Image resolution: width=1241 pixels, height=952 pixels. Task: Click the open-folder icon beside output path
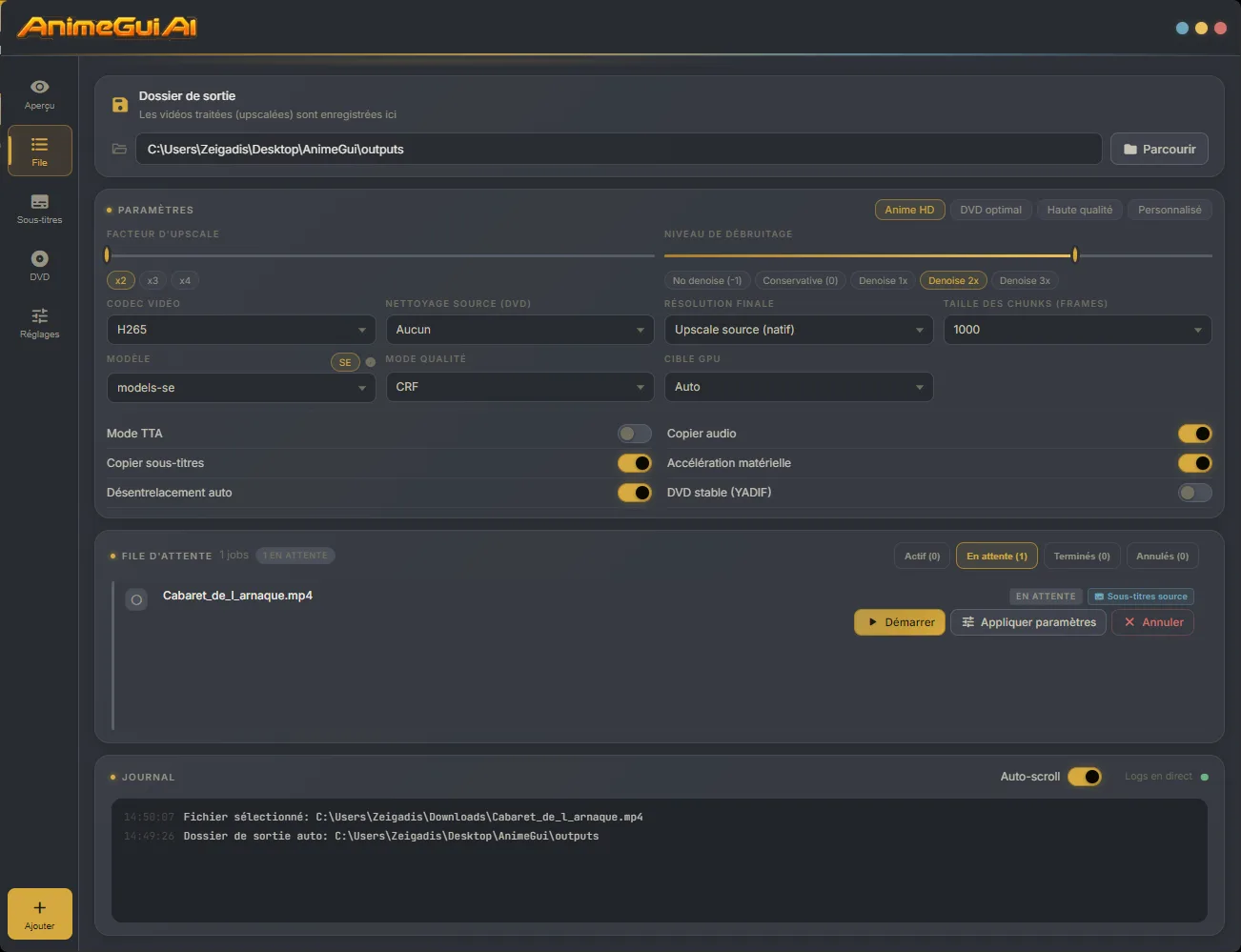point(119,149)
